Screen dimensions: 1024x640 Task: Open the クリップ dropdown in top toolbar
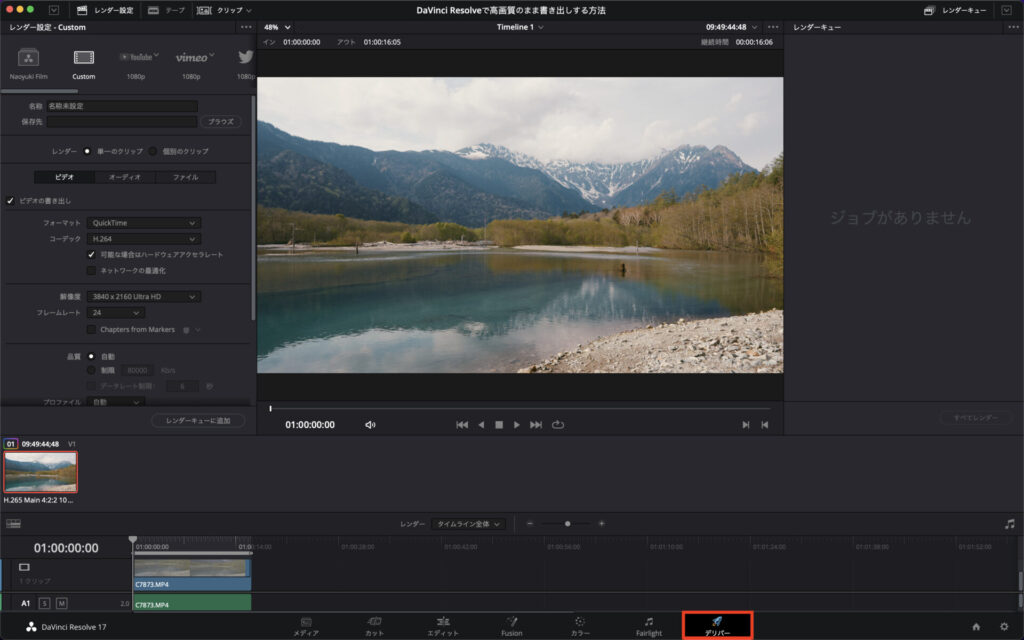(224, 10)
